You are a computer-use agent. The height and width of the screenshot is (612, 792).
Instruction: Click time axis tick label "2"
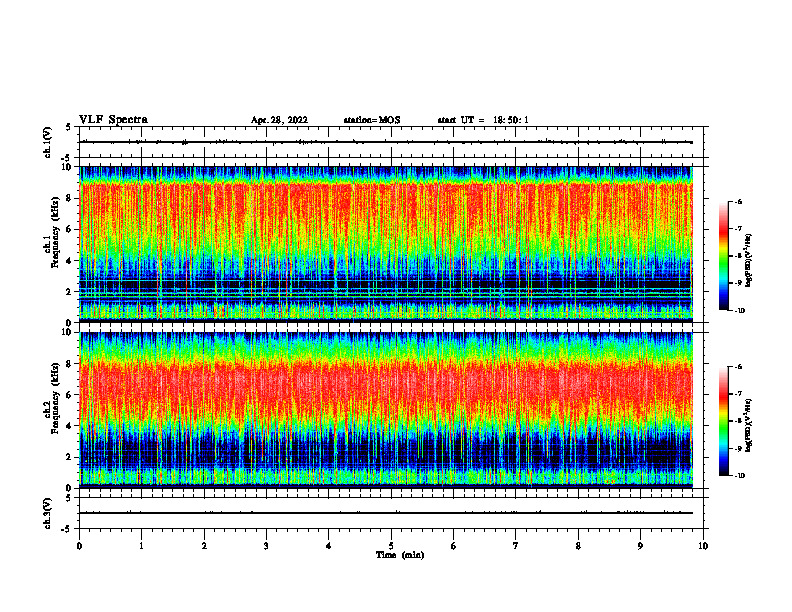[204, 546]
